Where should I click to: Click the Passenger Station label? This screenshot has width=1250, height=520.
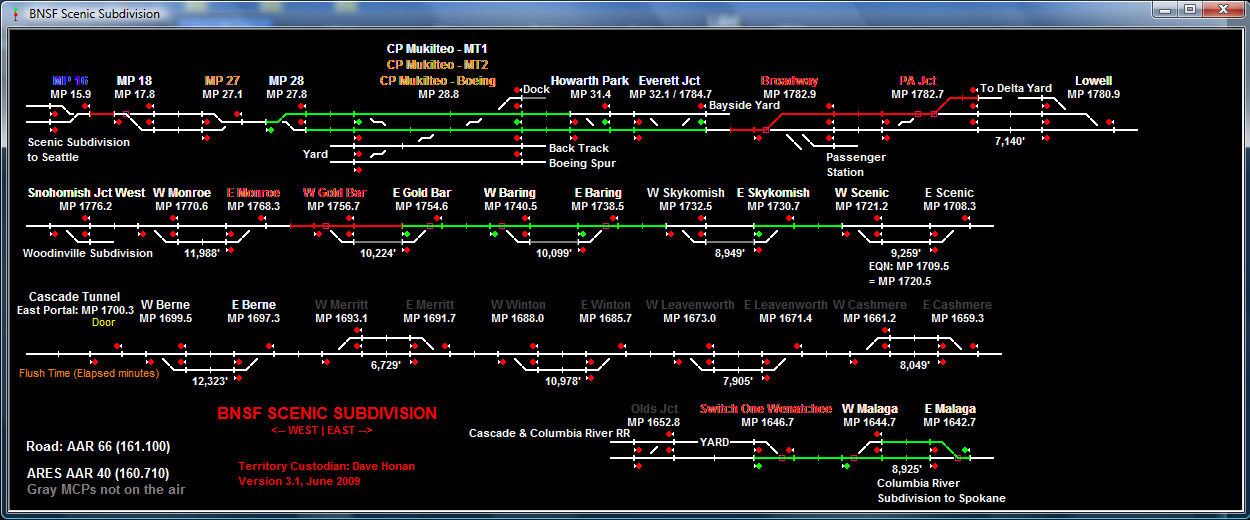point(856,165)
